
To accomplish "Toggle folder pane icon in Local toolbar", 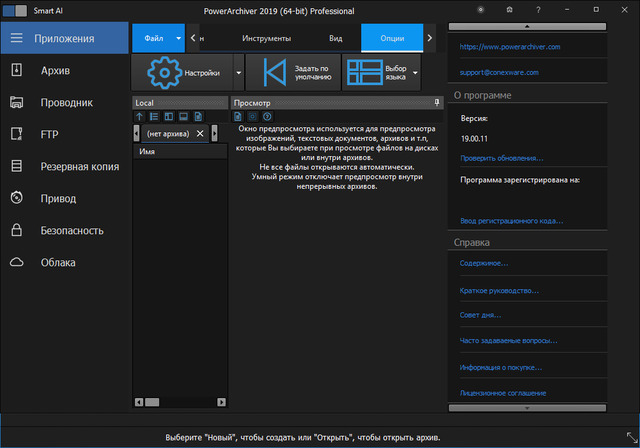I will [169, 117].
